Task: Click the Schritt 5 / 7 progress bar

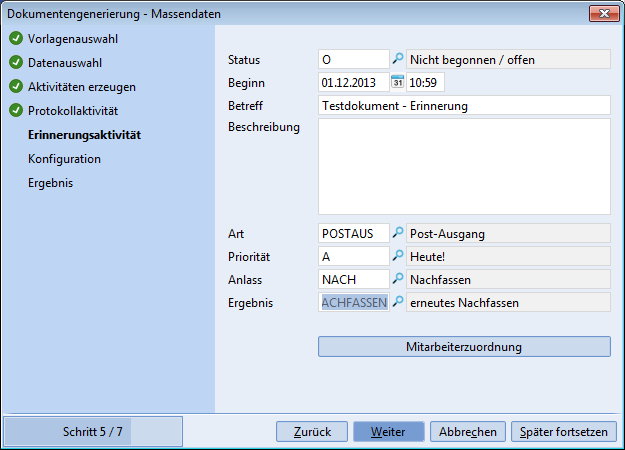Action: 93,432
